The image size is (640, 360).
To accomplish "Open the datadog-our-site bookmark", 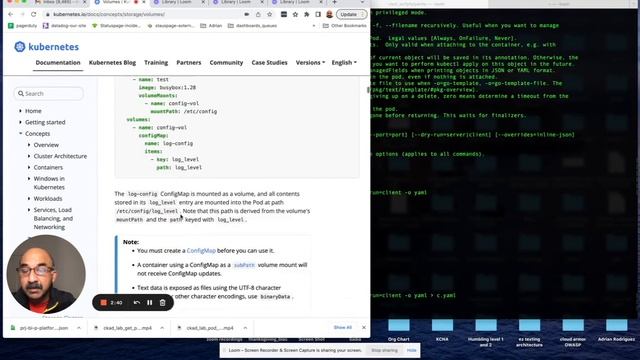I will tap(64, 26).
